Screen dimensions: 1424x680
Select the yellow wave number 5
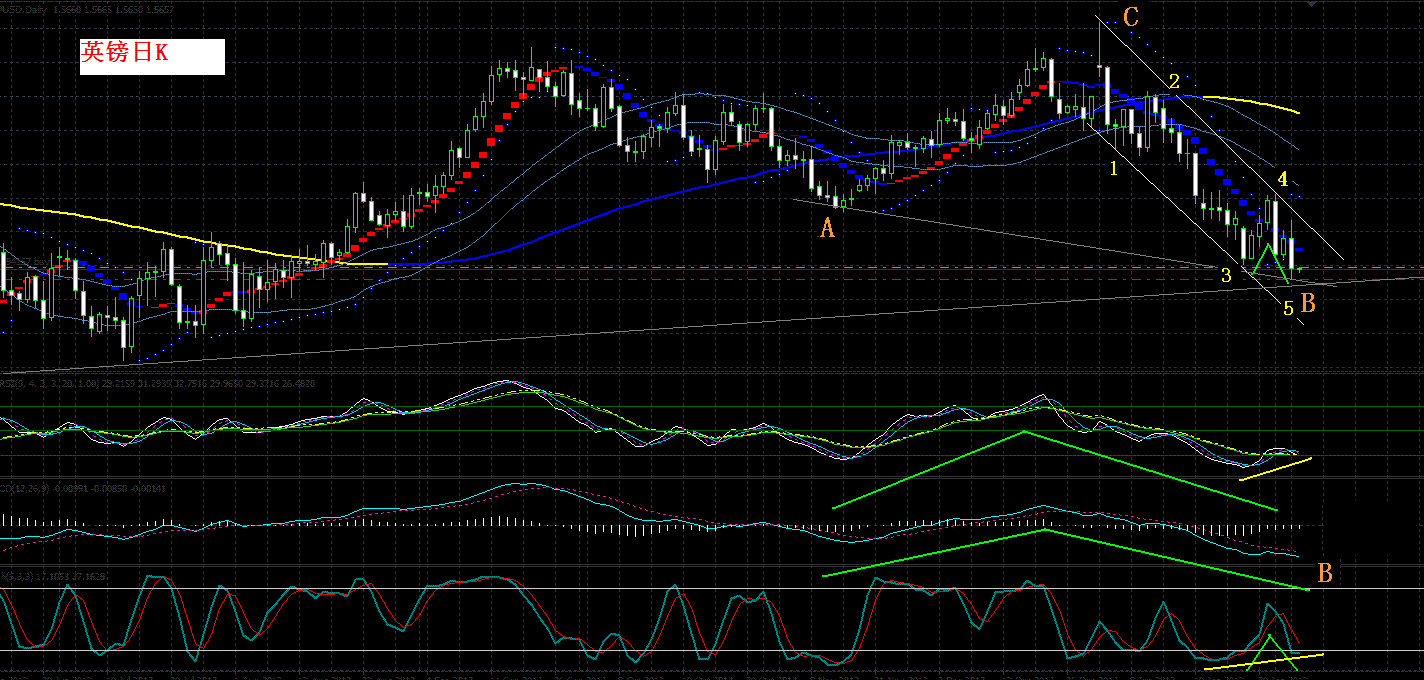click(x=1289, y=309)
